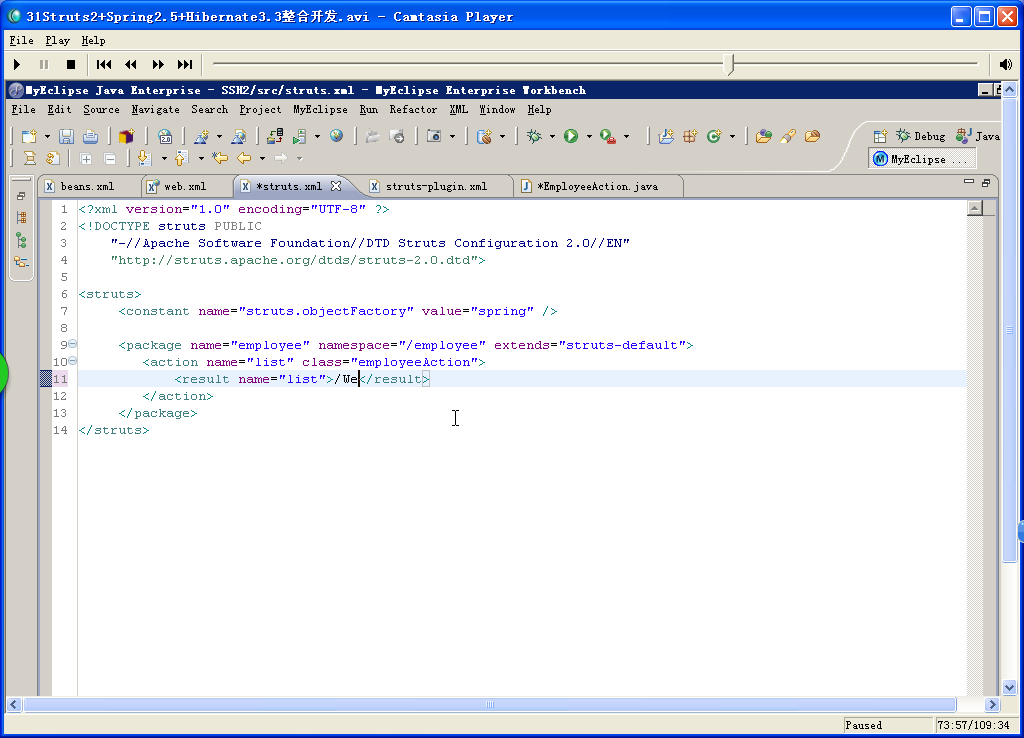This screenshot has height=738, width=1024.
Task: Click the New Java Class icon
Action: 714,136
